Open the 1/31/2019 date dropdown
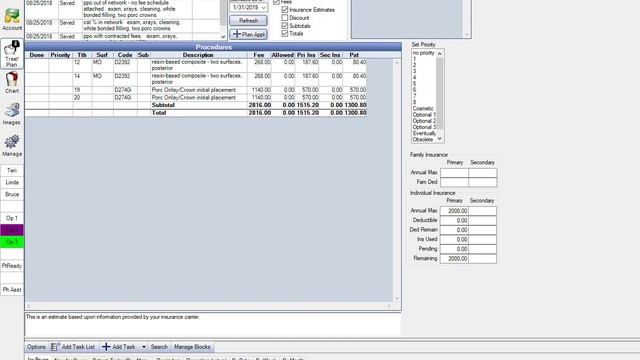Viewport: 640px width, 360px height. [x=263, y=7]
